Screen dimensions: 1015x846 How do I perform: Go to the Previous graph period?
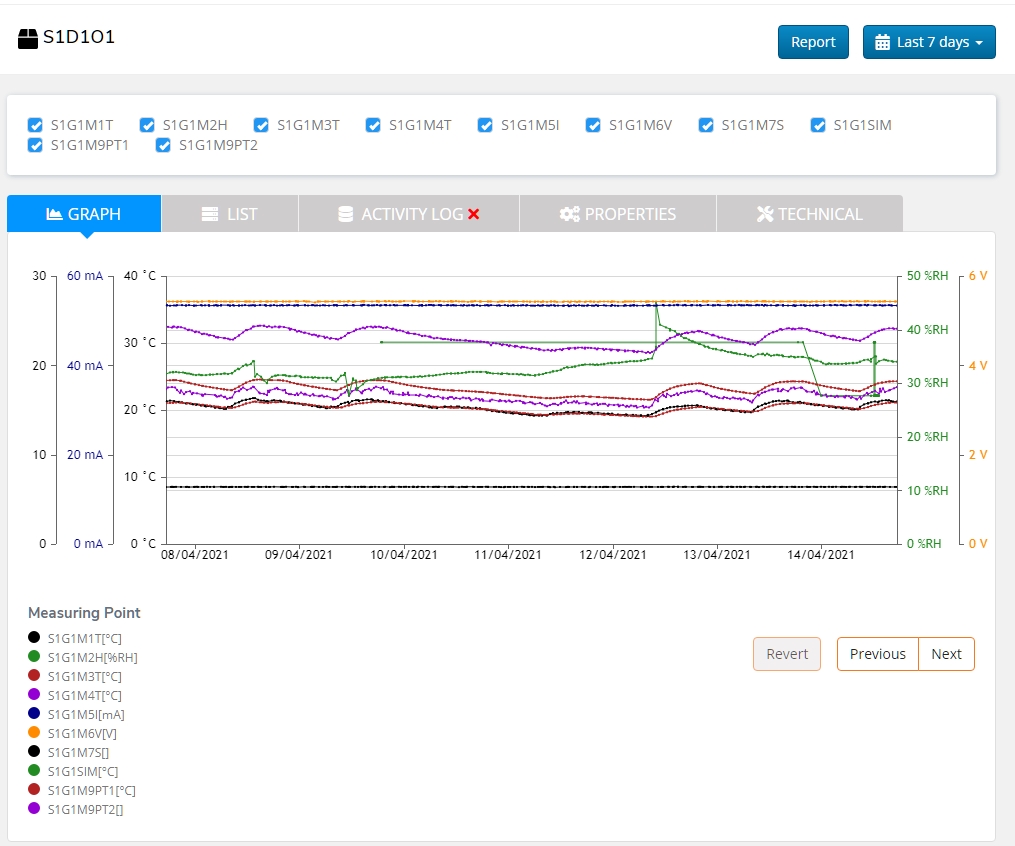pyautogui.click(x=877, y=654)
